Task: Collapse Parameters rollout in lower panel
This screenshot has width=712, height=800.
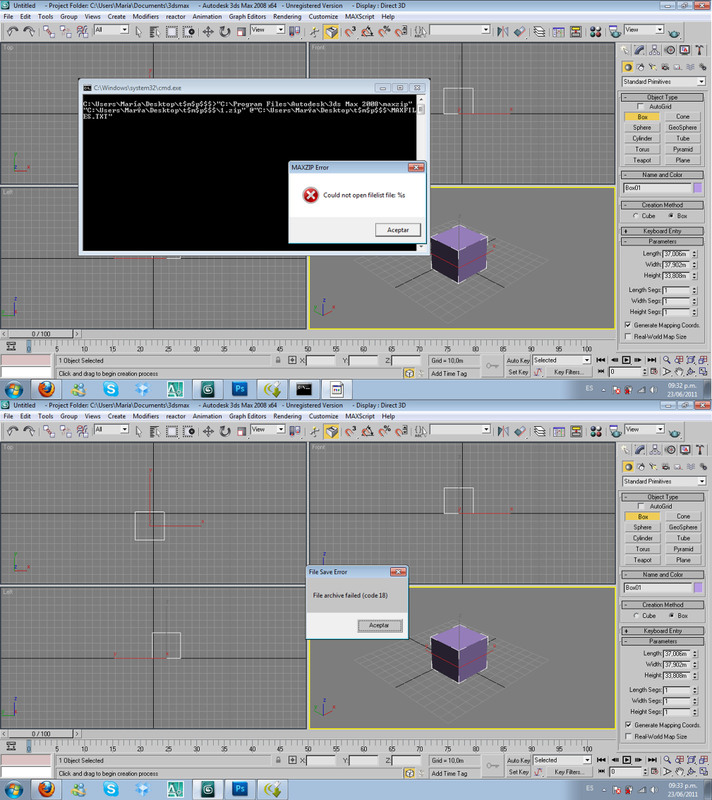Action: coord(663,641)
